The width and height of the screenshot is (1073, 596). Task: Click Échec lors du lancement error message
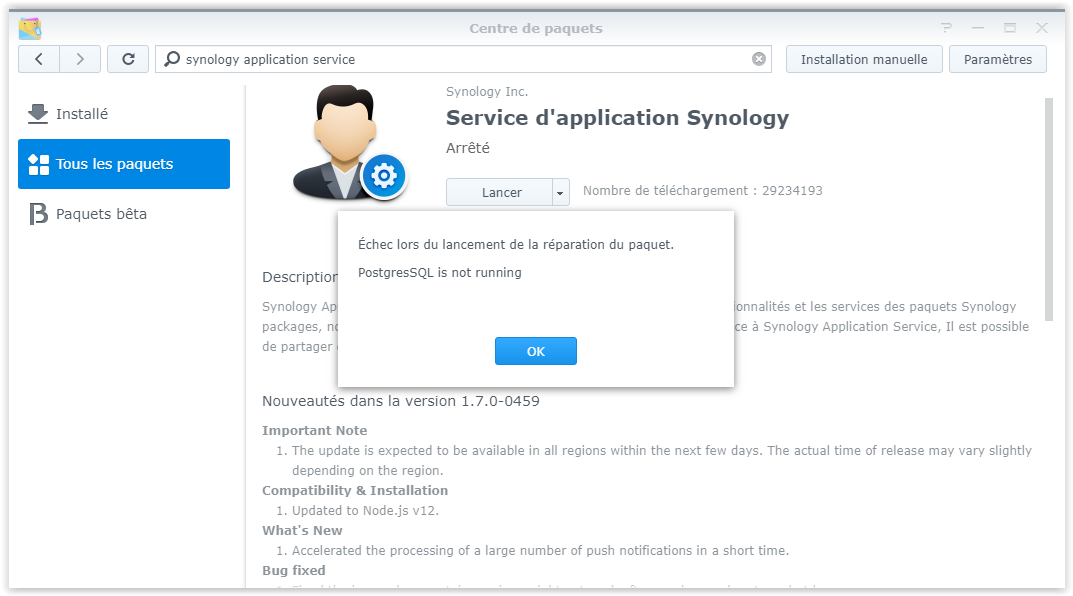pos(516,244)
